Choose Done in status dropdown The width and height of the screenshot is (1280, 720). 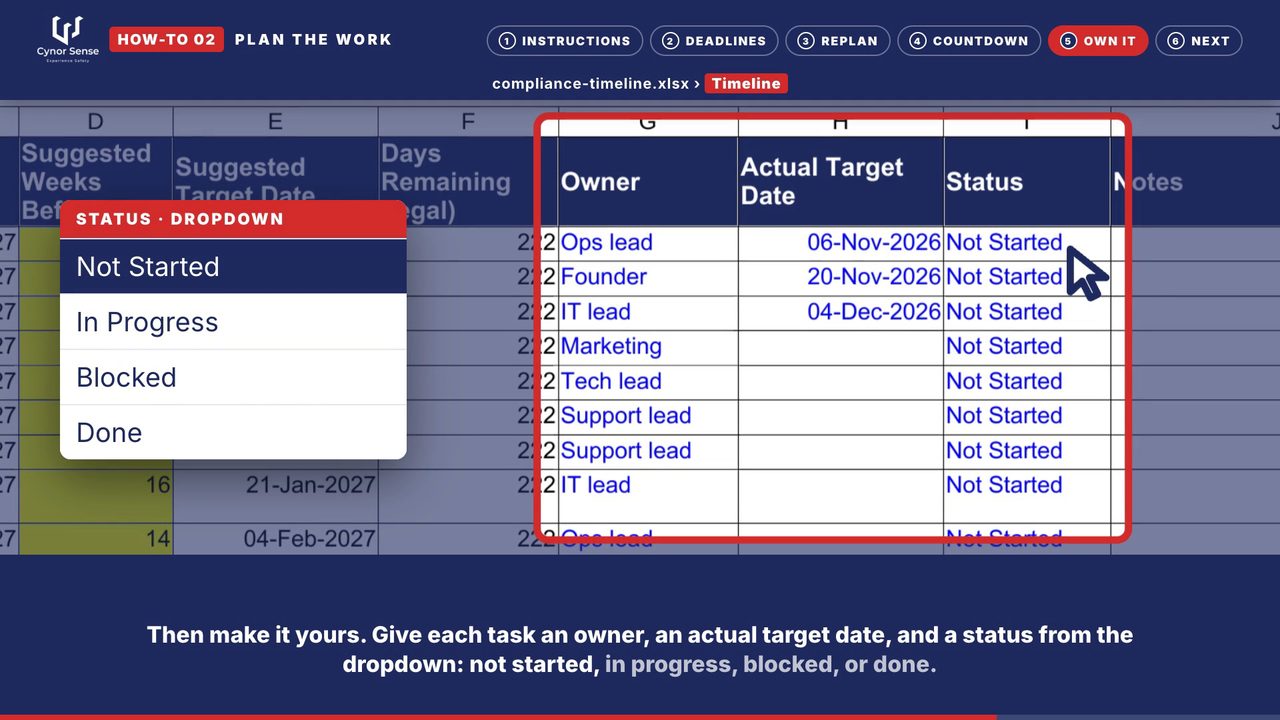point(233,432)
